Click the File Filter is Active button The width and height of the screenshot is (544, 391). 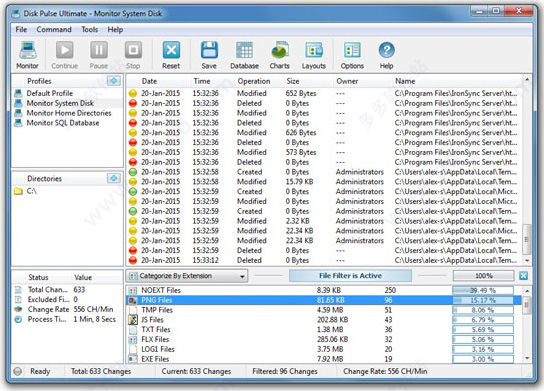[350, 275]
